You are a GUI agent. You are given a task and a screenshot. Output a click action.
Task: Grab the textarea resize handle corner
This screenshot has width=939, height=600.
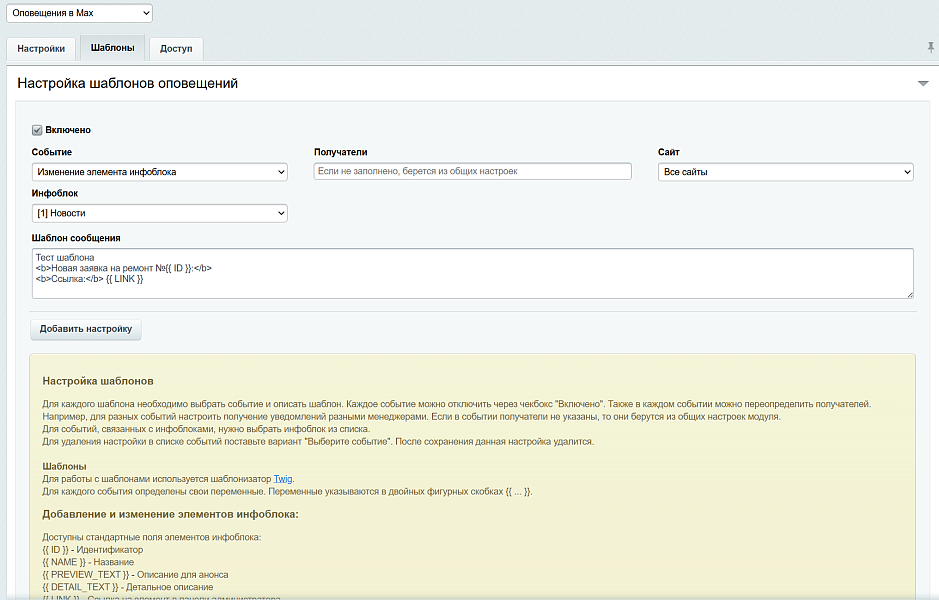910,294
